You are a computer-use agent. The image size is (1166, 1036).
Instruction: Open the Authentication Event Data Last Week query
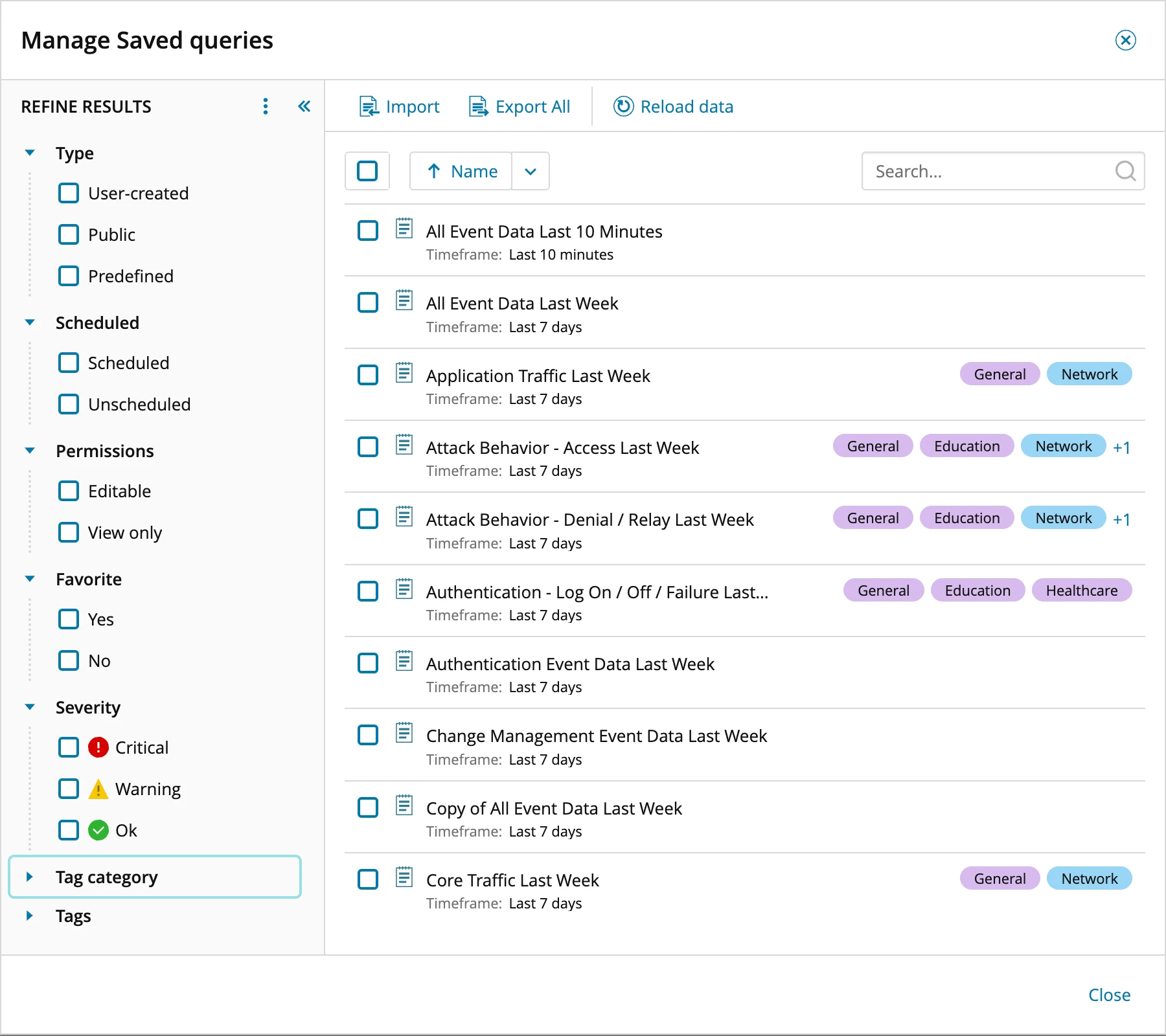pyautogui.click(x=570, y=664)
